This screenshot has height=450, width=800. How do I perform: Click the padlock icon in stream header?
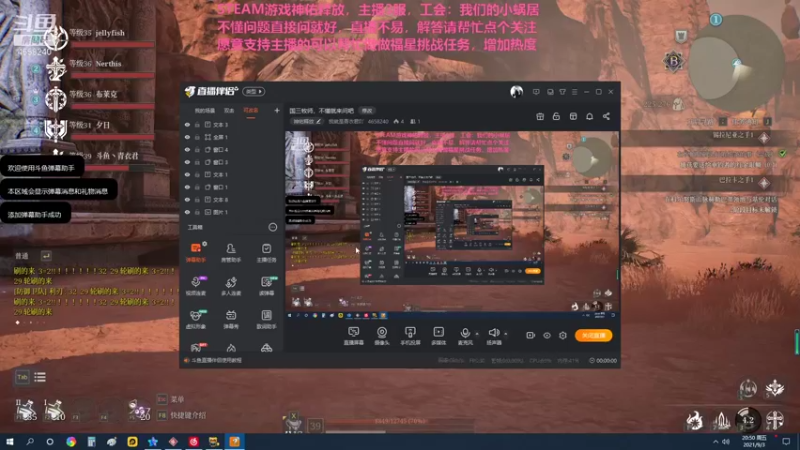pyautogui.click(x=556, y=116)
